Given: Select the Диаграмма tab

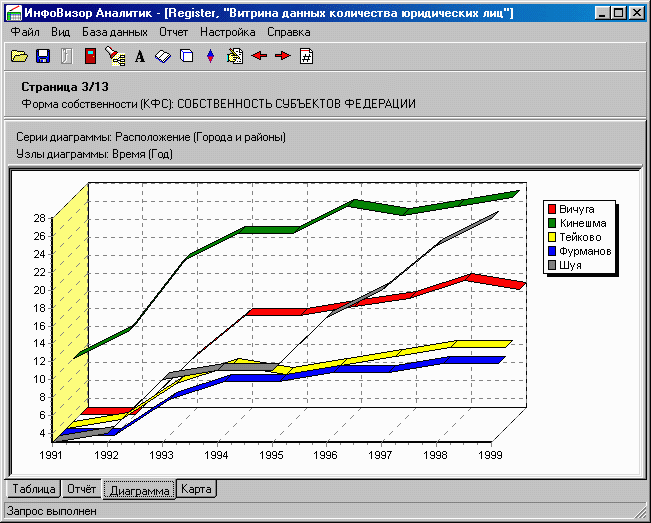Looking at the screenshot, I should (x=139, y=490).
